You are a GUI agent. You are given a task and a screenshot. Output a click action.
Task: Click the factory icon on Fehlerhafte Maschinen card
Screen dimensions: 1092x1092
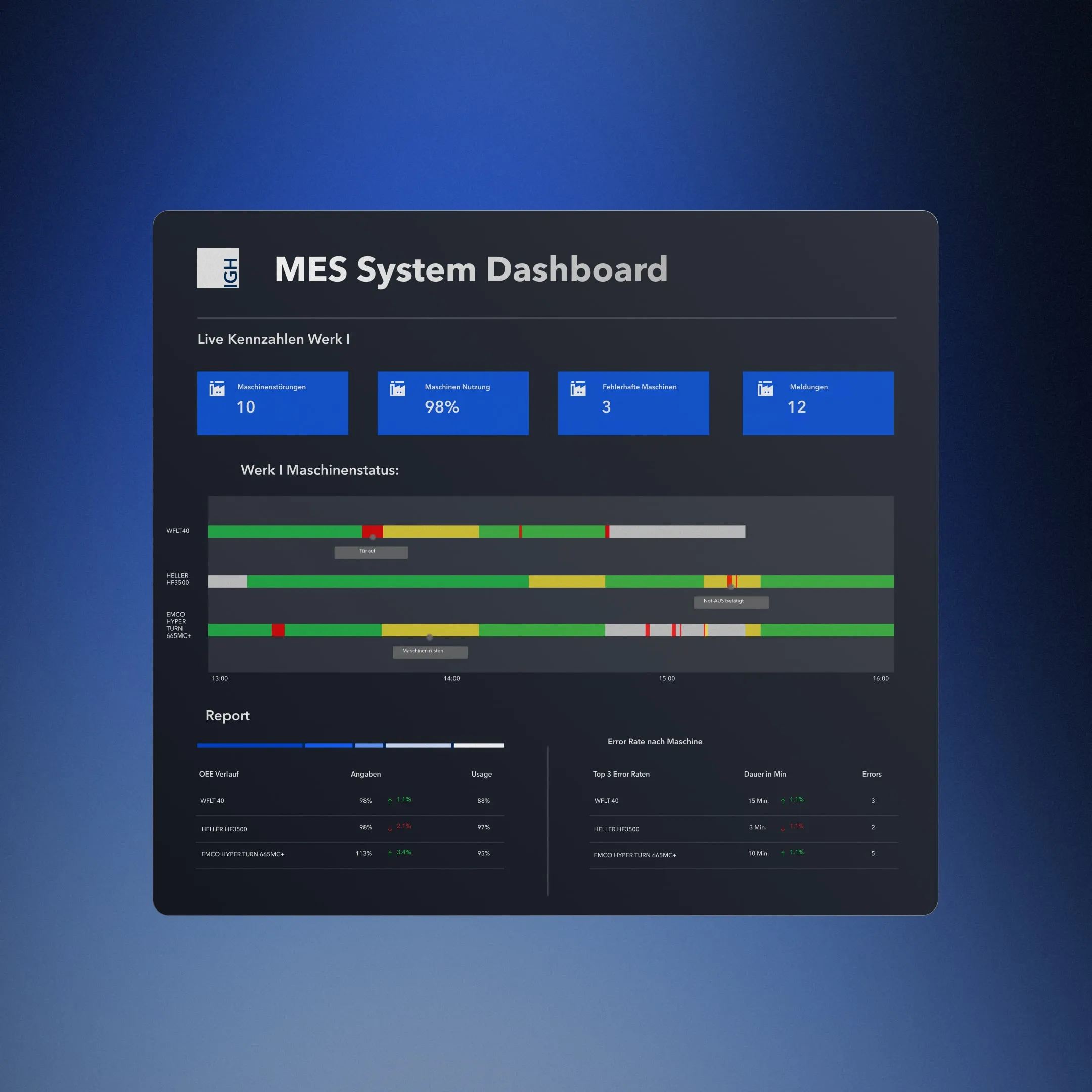coord(578,388)
